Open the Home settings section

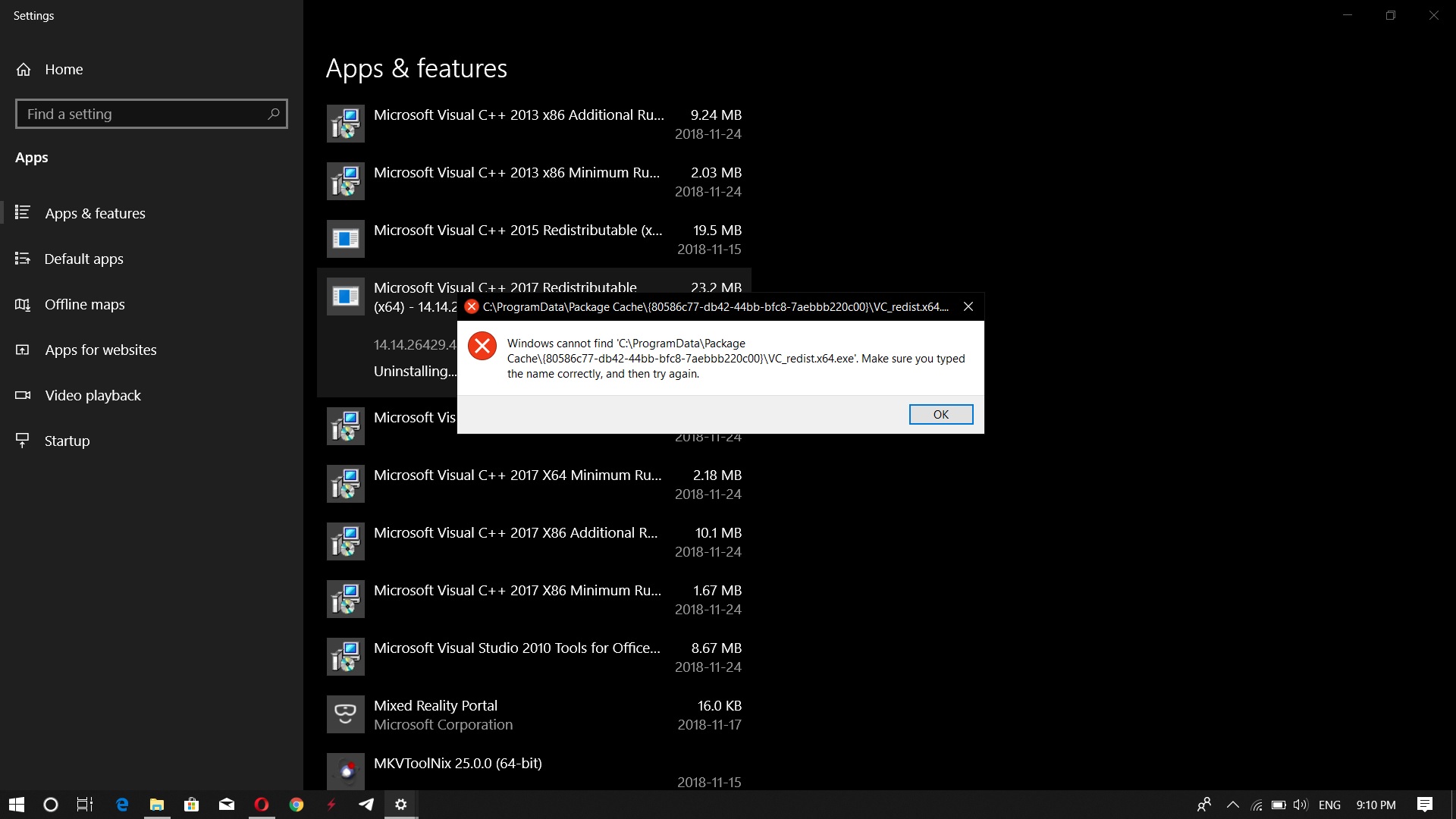[63, 68]
